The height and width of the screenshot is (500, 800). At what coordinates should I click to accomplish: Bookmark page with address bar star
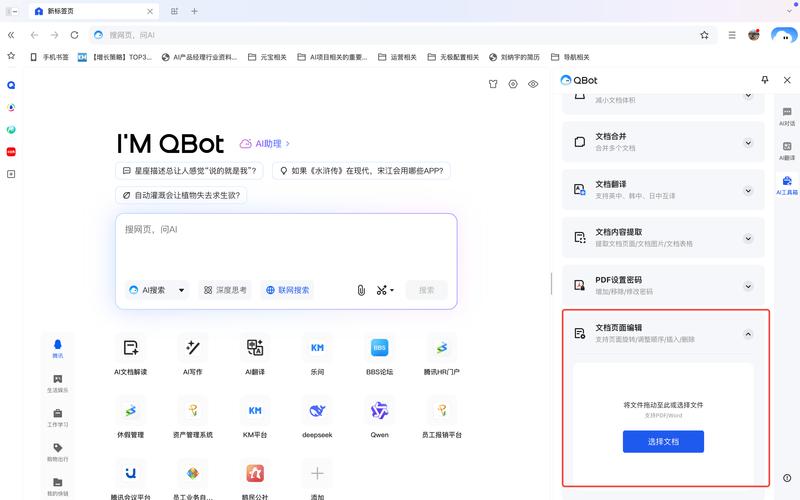coord(704,35)
